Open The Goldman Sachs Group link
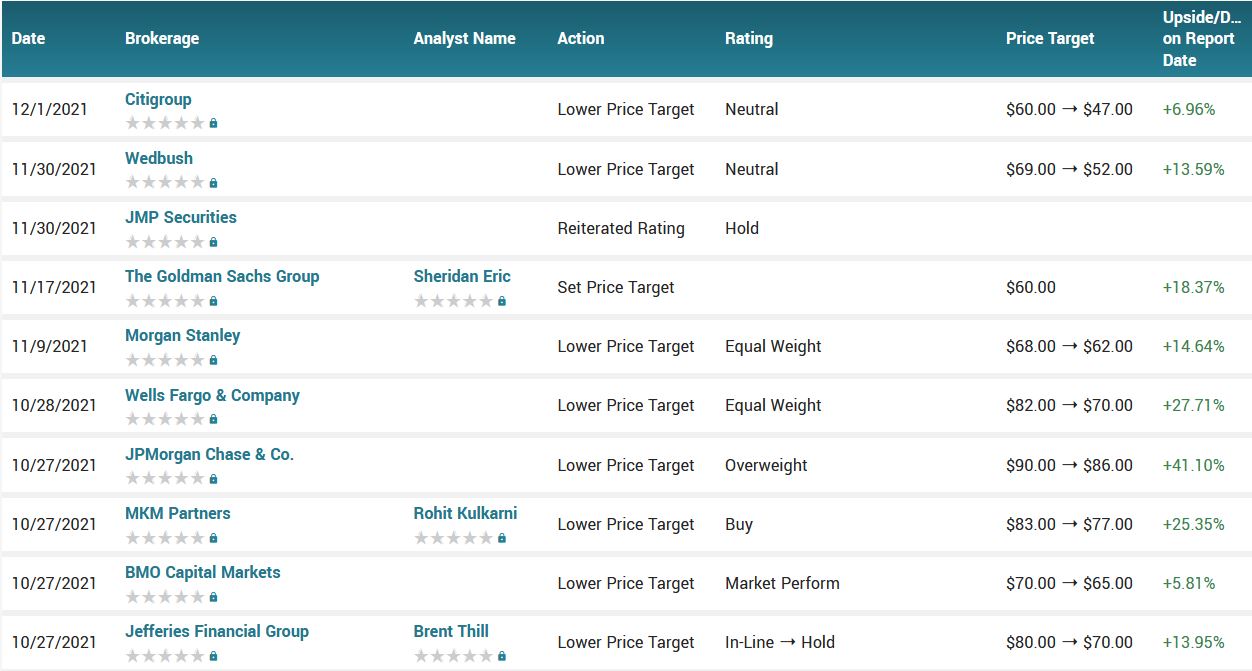The image size is (1252, 671). point(222,276)
